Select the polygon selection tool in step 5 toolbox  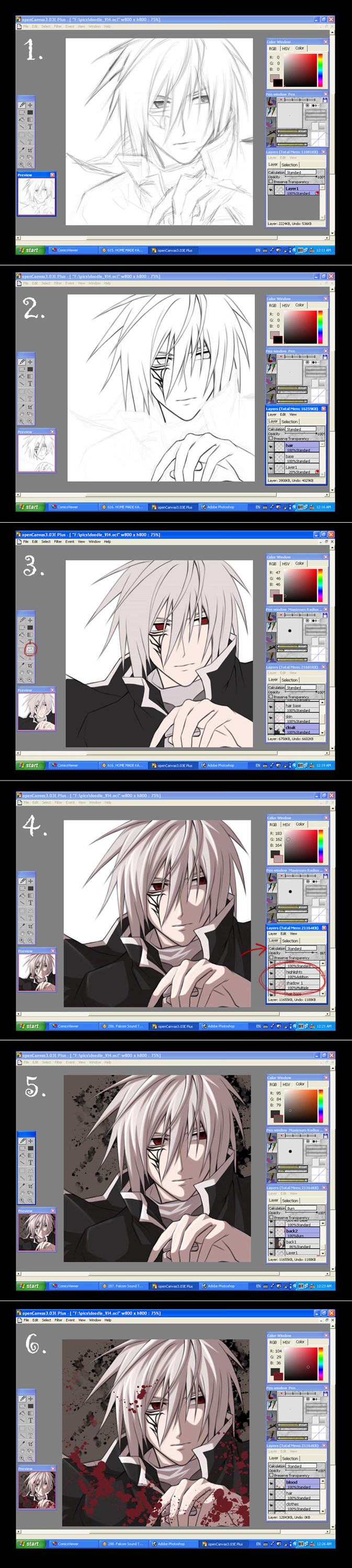click(30, 1171)
